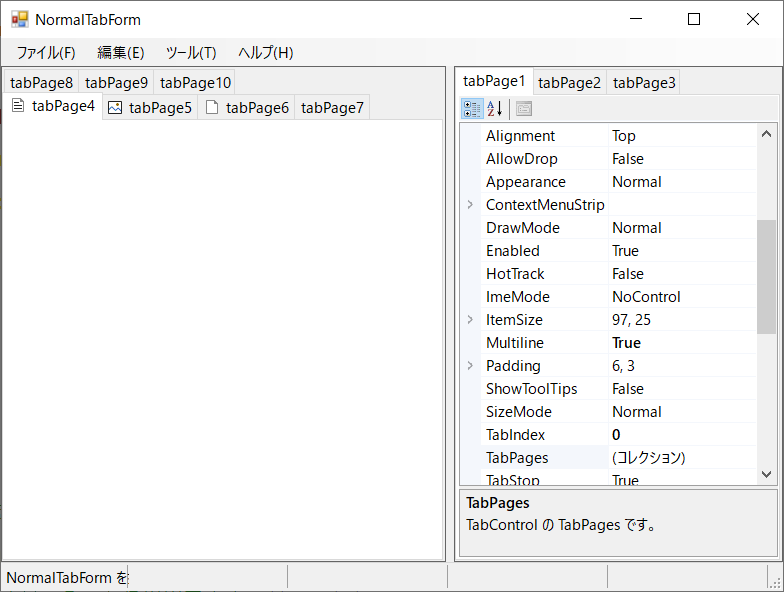The height and width of the screenshot is (592, 784).
Task: Click the property grid scroll down arrow
Action: pos(767,475)
